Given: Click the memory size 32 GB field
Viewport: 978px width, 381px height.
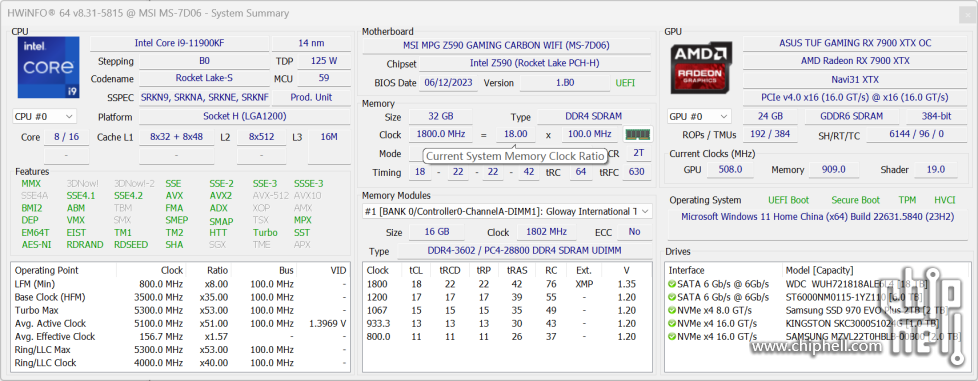Looking at the screenshot, I should (440, 117).
